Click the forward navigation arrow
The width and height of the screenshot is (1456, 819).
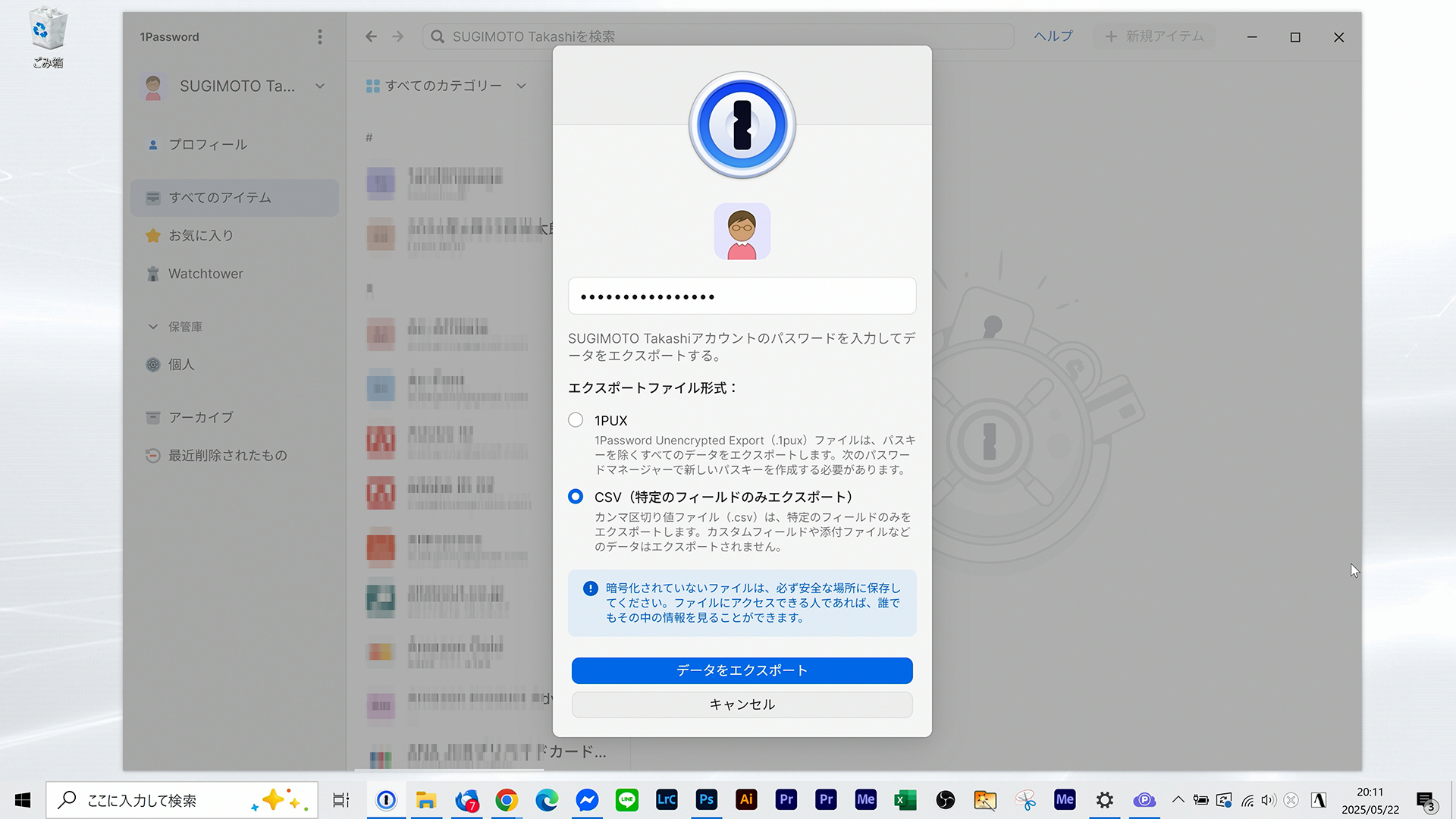(398, 36)
